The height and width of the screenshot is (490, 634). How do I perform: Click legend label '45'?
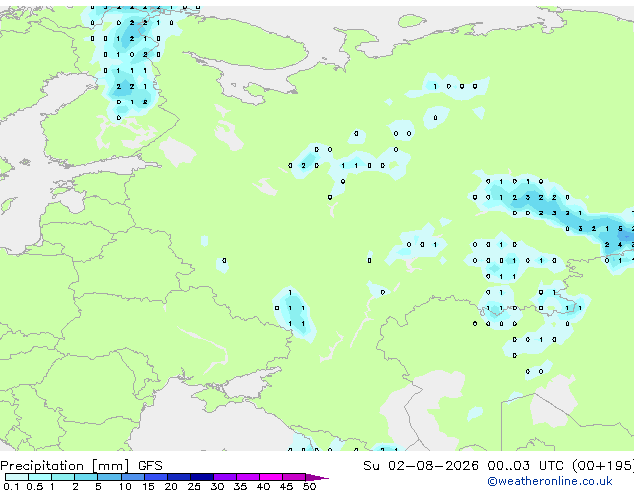(286, 486)
